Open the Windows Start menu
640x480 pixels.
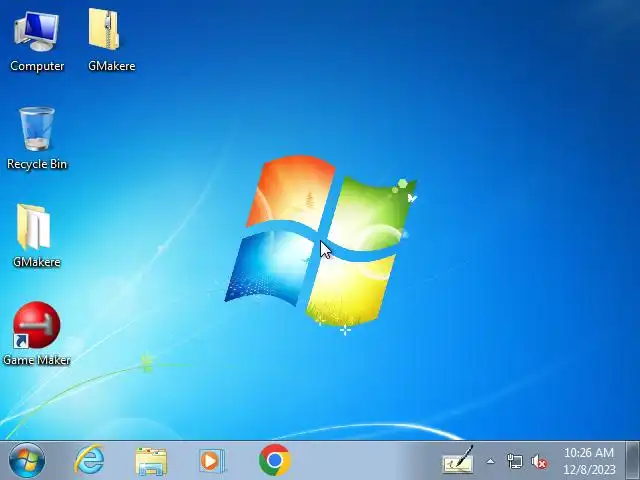coord(27,460)
